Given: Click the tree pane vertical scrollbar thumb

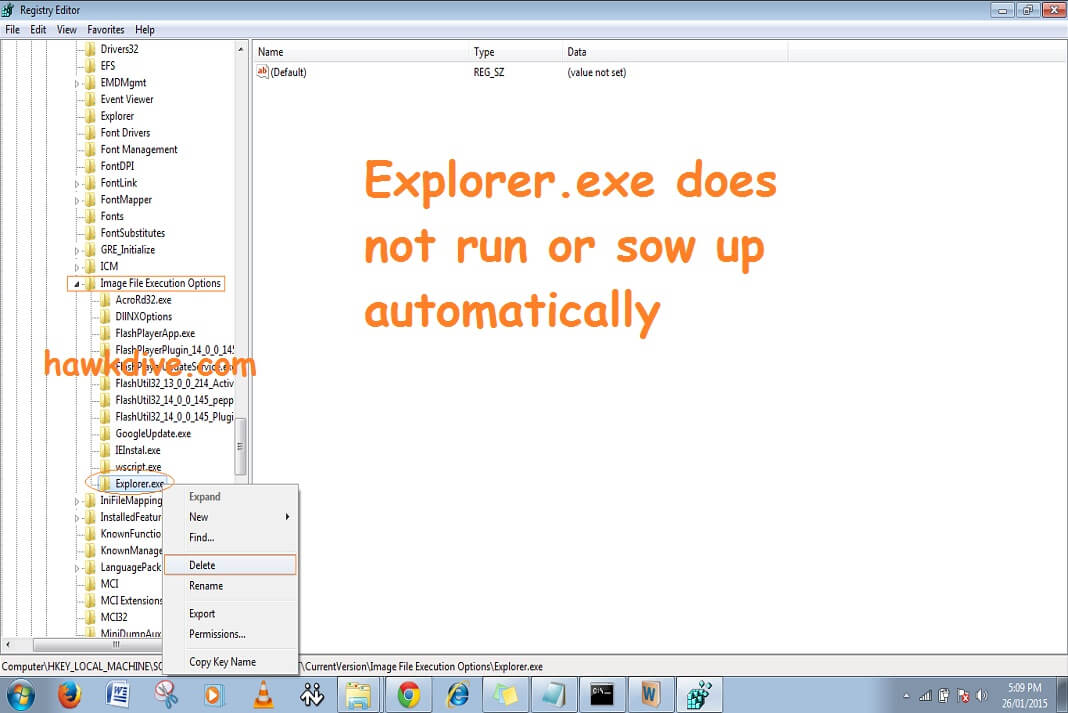Looking at the screenshot, I should 240,446.
